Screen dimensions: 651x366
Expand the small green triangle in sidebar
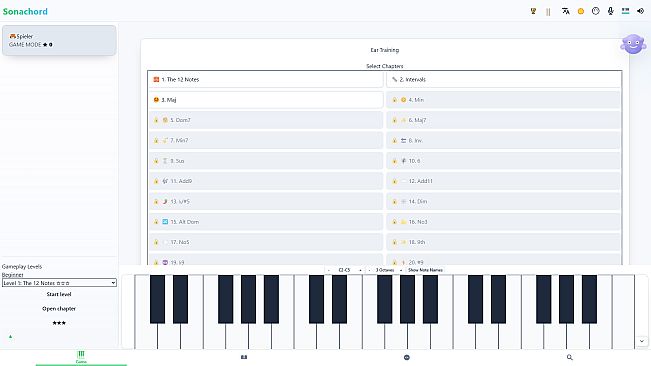[10, 337]
